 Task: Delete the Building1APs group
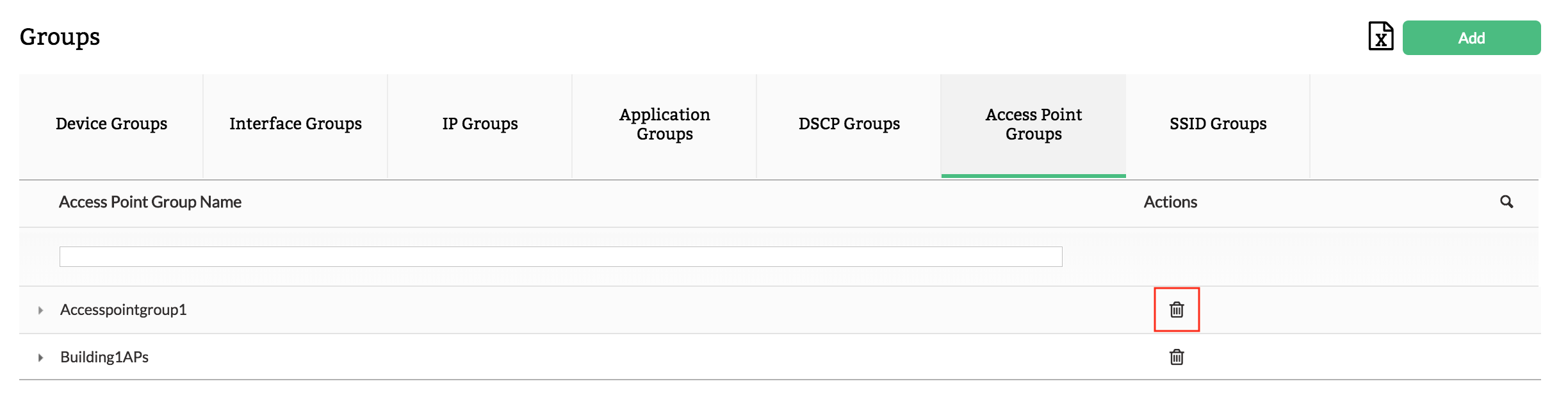pos(1176,357)
